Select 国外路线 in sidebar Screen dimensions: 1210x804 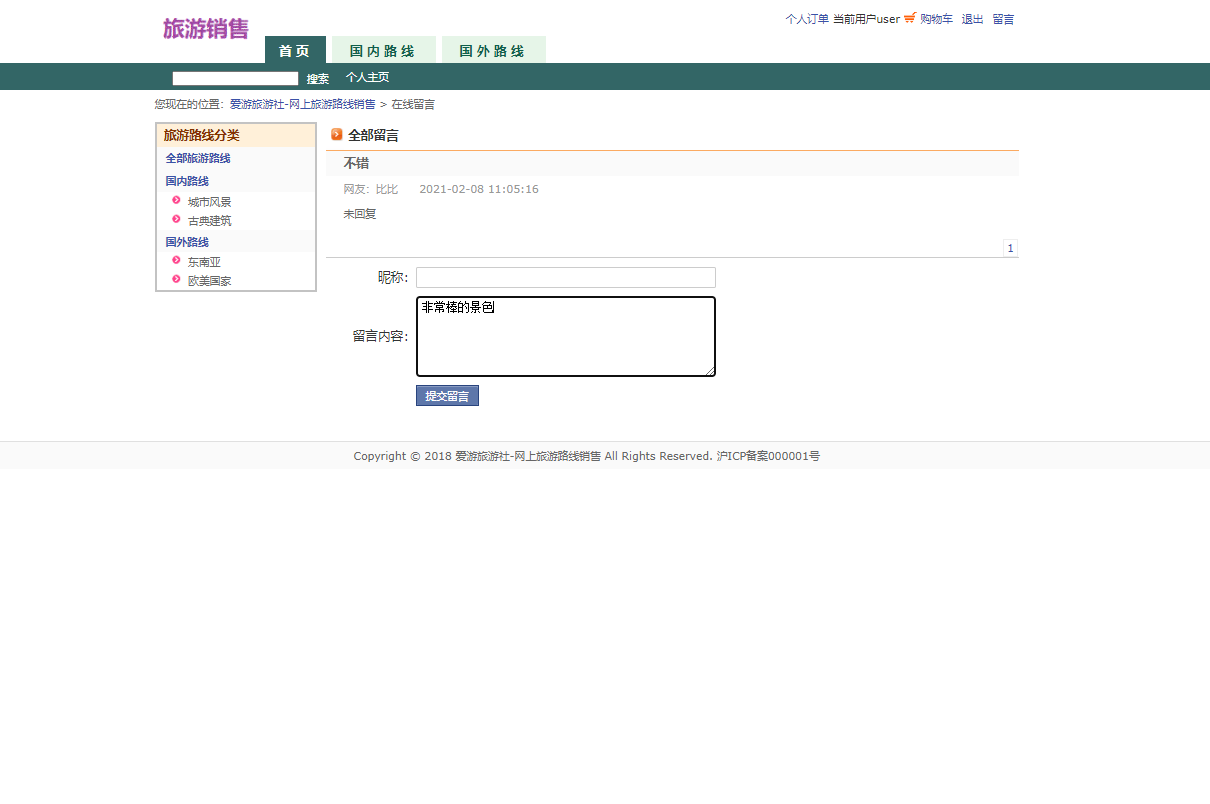click(x=187, y=242)
